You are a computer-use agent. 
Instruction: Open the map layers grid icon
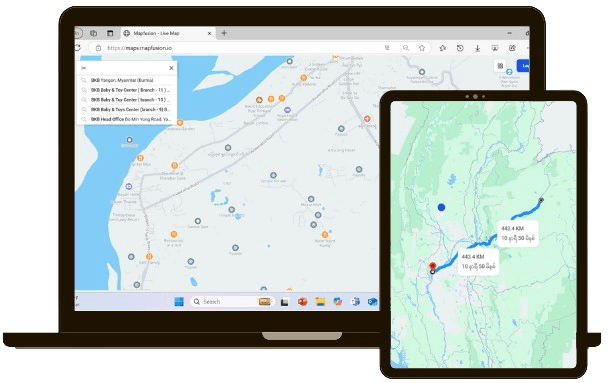click(500, 66)
